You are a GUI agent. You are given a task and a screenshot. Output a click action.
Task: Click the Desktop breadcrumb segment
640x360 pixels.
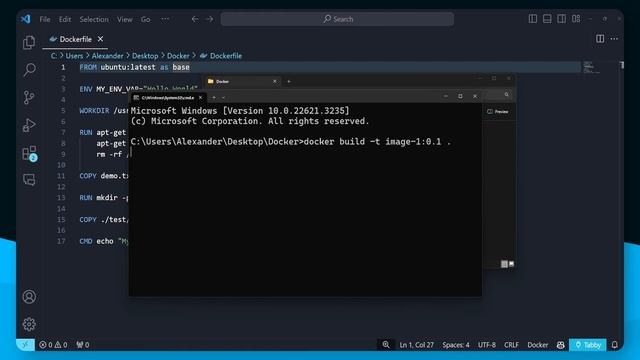pos(145,56)
